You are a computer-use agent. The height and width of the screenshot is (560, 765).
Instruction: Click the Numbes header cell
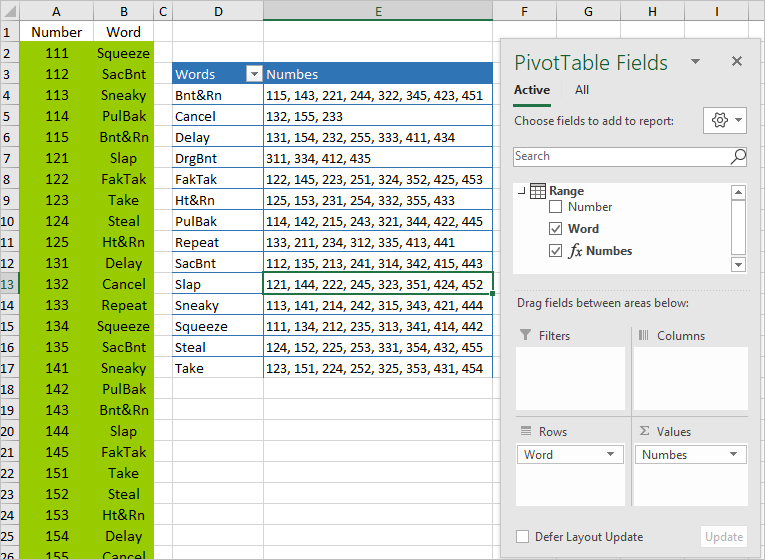click(x=378, y=74)
